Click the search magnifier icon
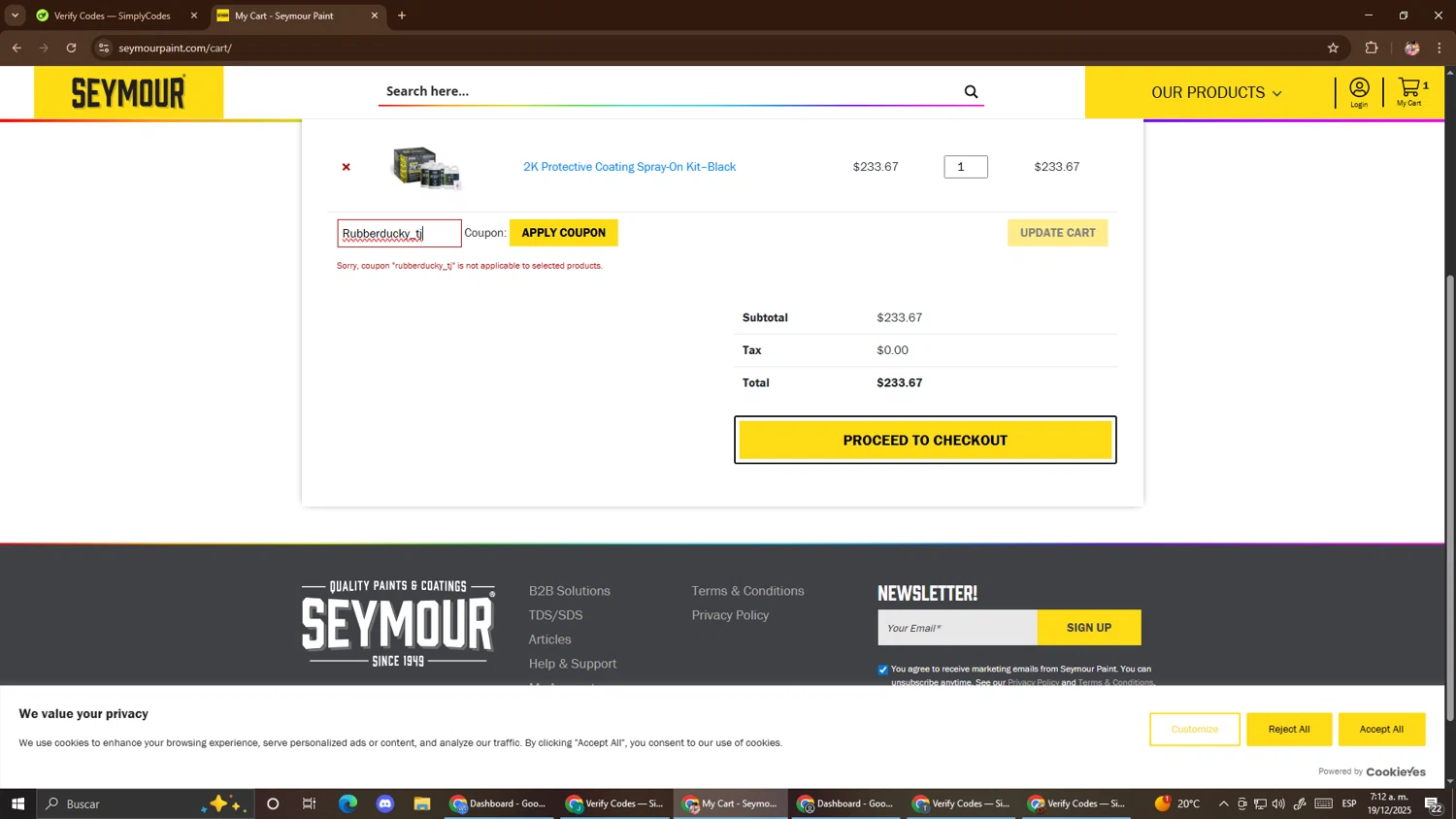The height and width of the screenshot is (819, 1456). pyautogui.click(x=971, y=91)
